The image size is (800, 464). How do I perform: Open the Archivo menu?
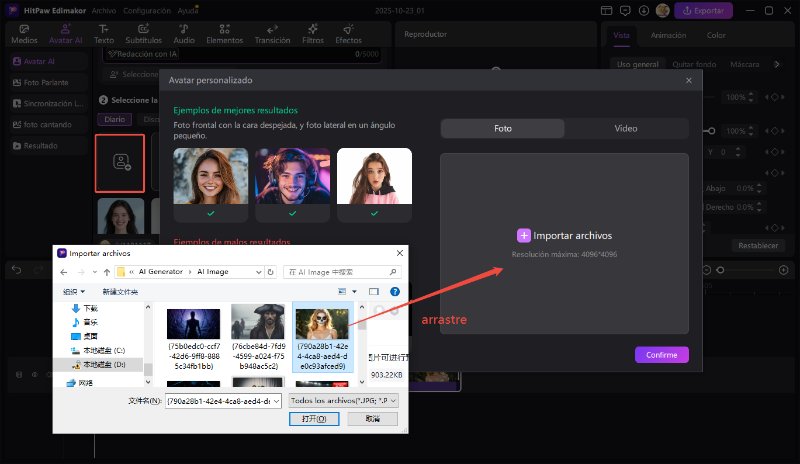click(x=103, y=10)
